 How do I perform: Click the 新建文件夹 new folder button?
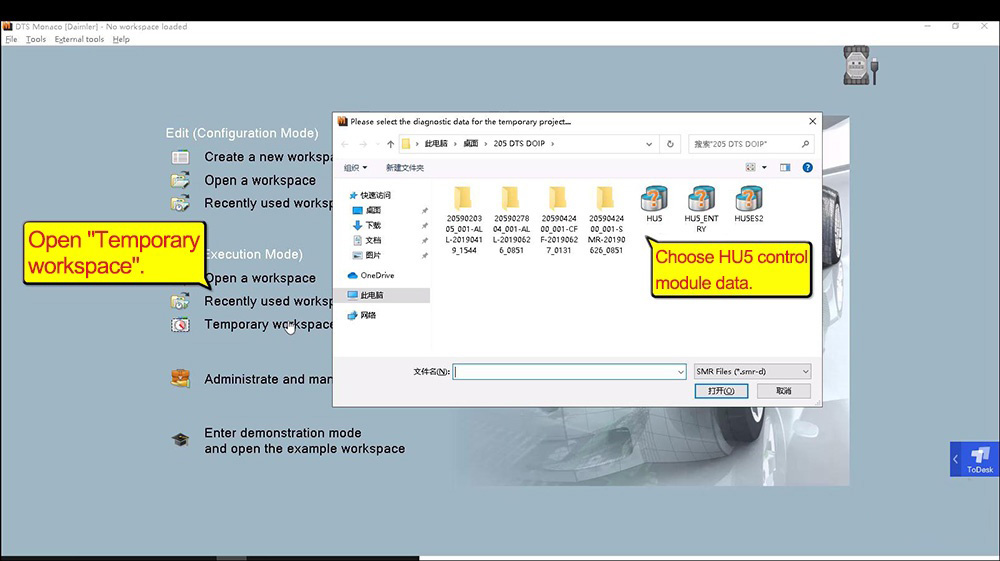tap(404, 168)
